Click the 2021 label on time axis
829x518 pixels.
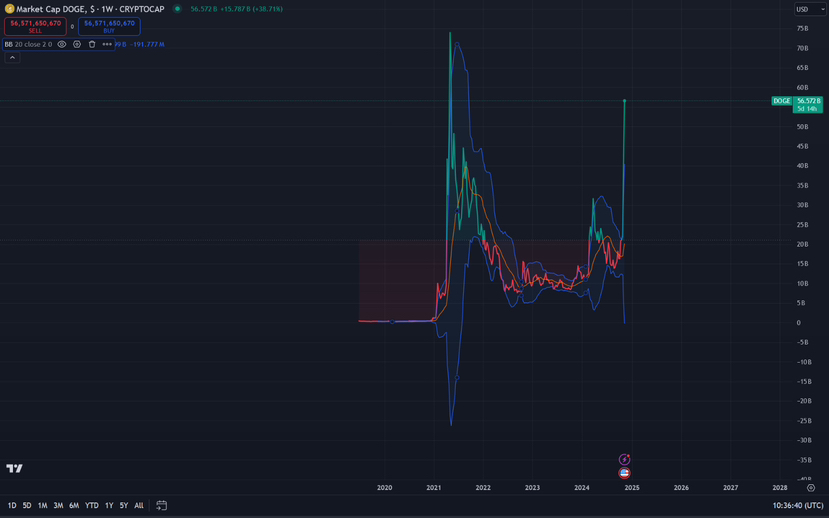[x=434, y=487]
